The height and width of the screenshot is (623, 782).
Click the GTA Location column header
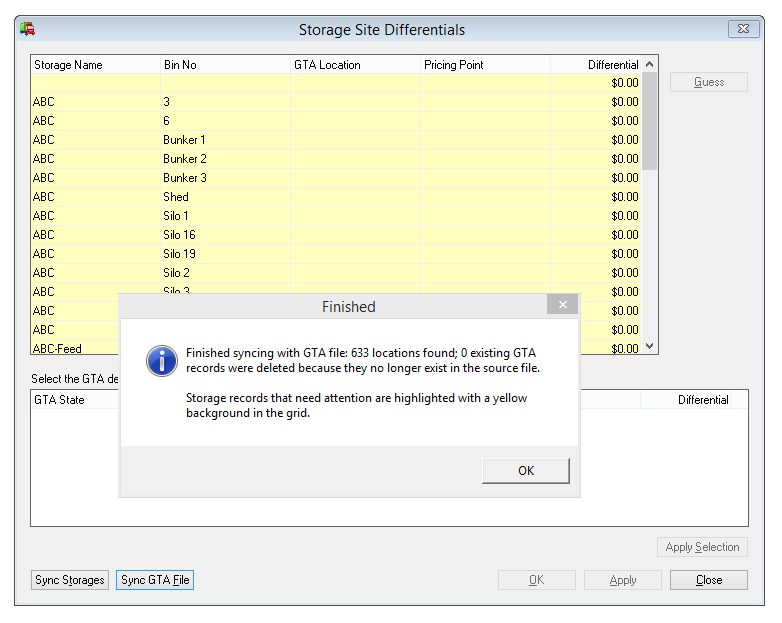(354, 65)
